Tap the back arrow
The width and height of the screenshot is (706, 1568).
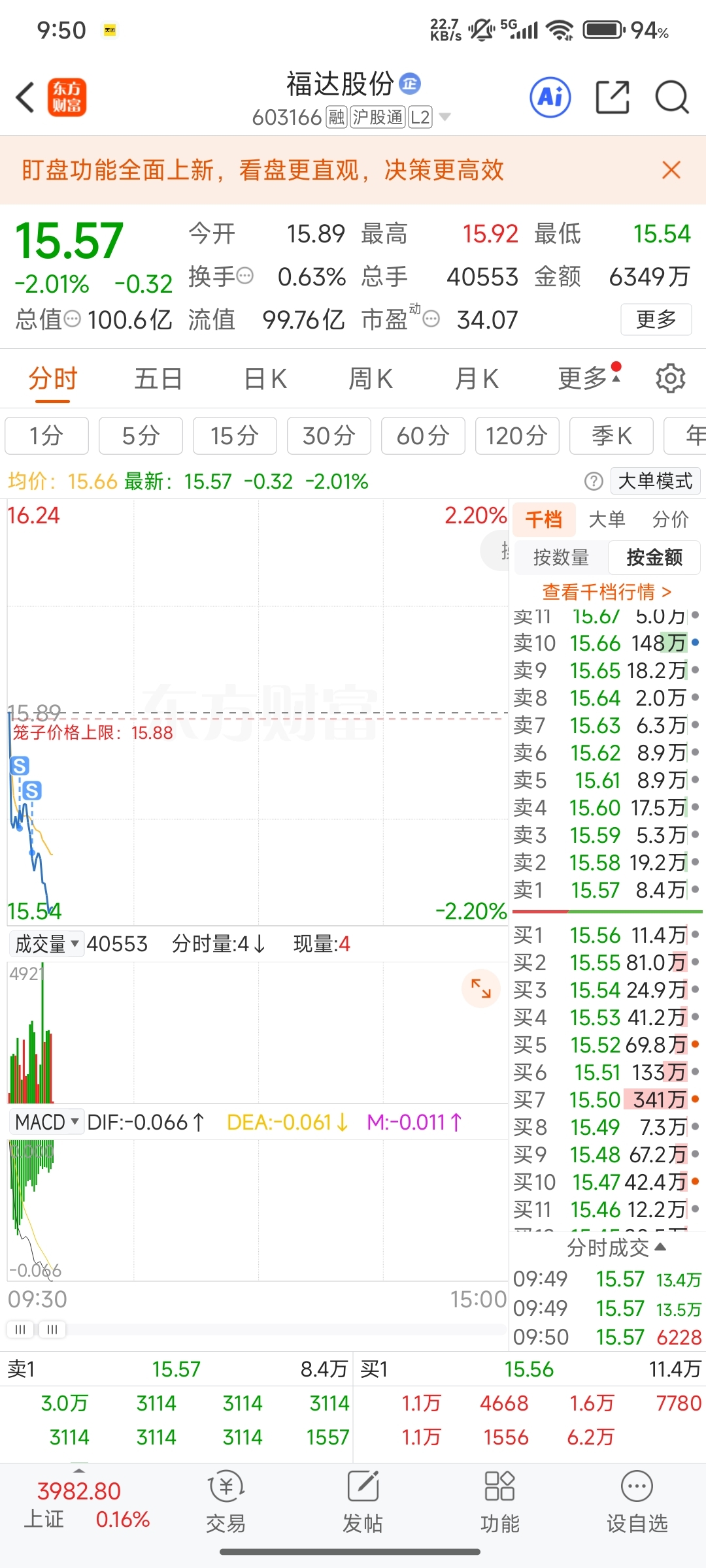coord(25,98)
